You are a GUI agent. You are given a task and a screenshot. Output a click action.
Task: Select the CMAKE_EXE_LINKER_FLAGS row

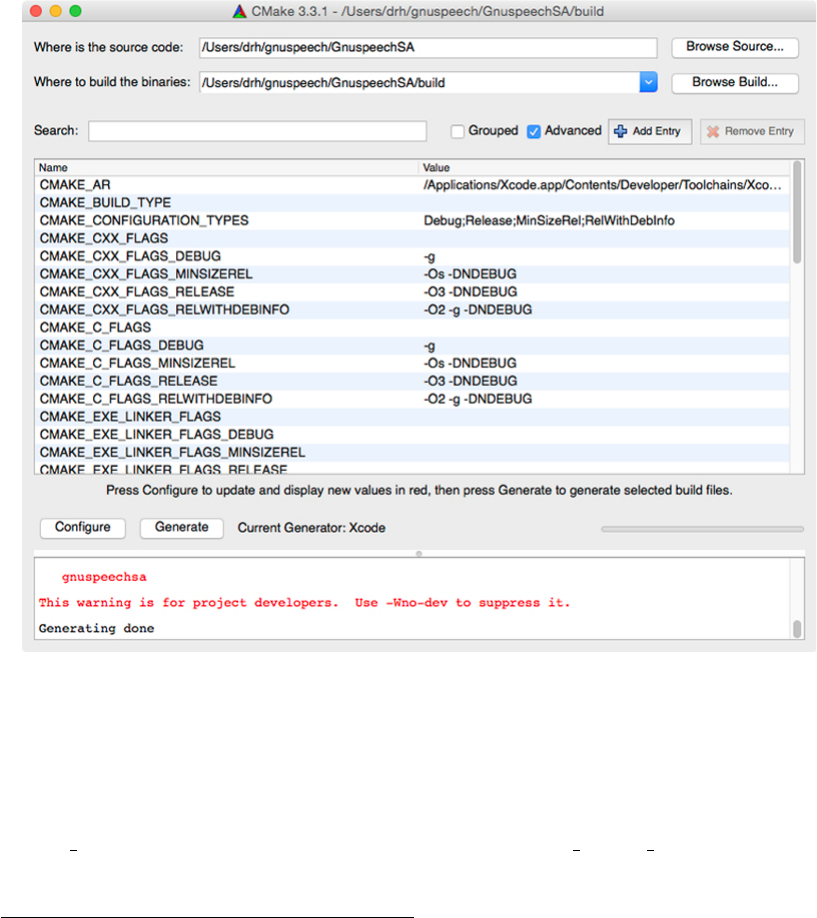coord(412,417)
